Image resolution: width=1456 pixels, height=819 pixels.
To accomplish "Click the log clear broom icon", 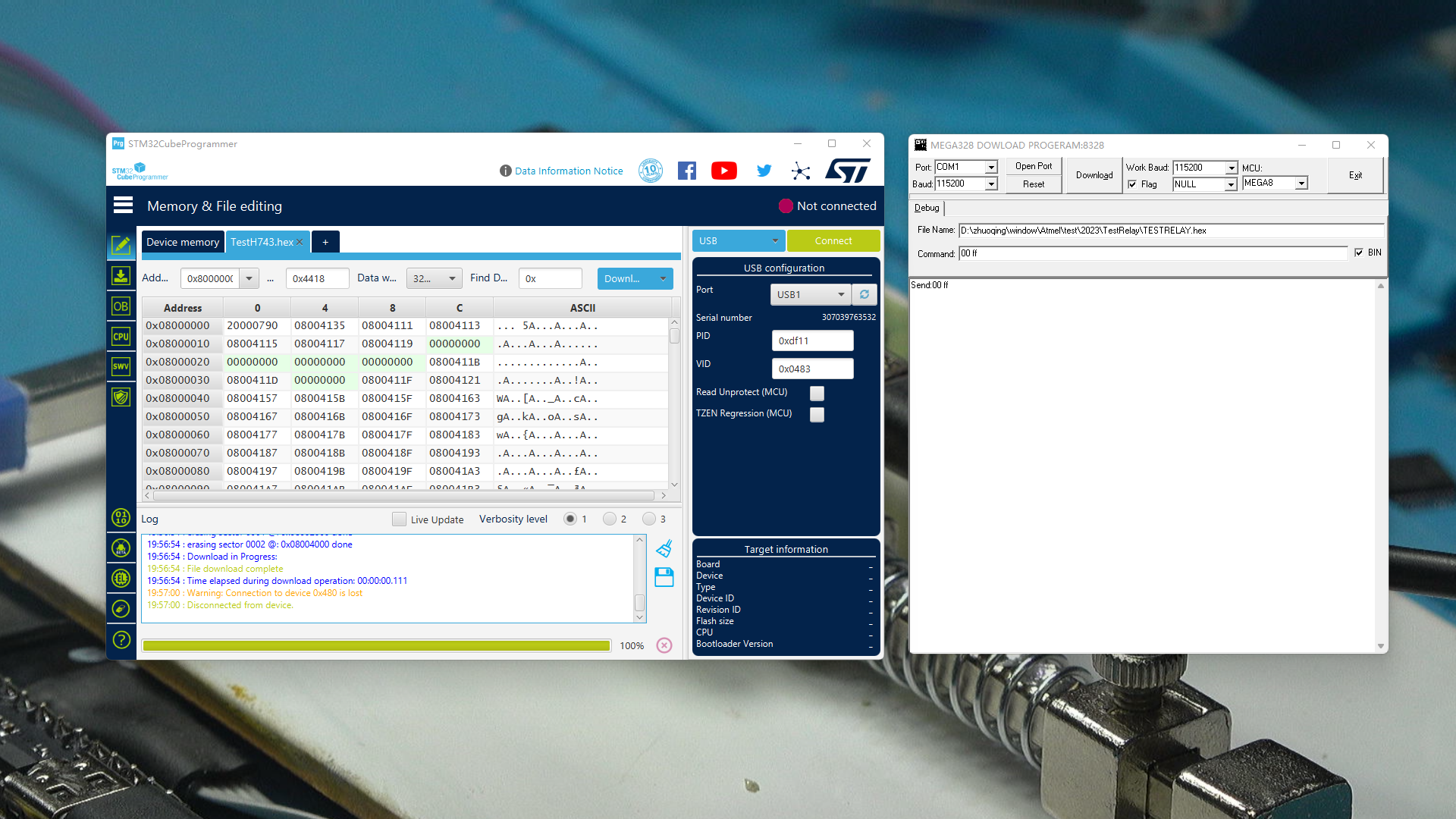I will point(664,548).
